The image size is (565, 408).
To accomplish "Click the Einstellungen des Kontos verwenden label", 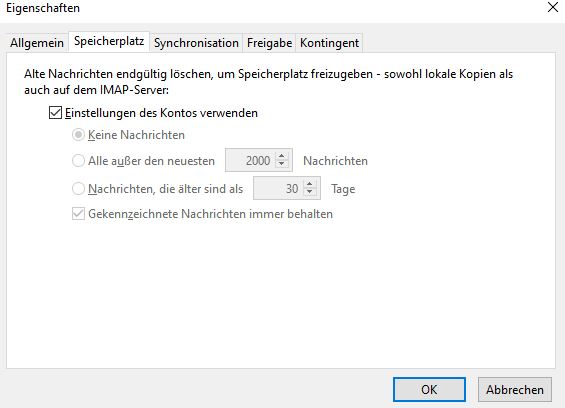I will [161, 113].
